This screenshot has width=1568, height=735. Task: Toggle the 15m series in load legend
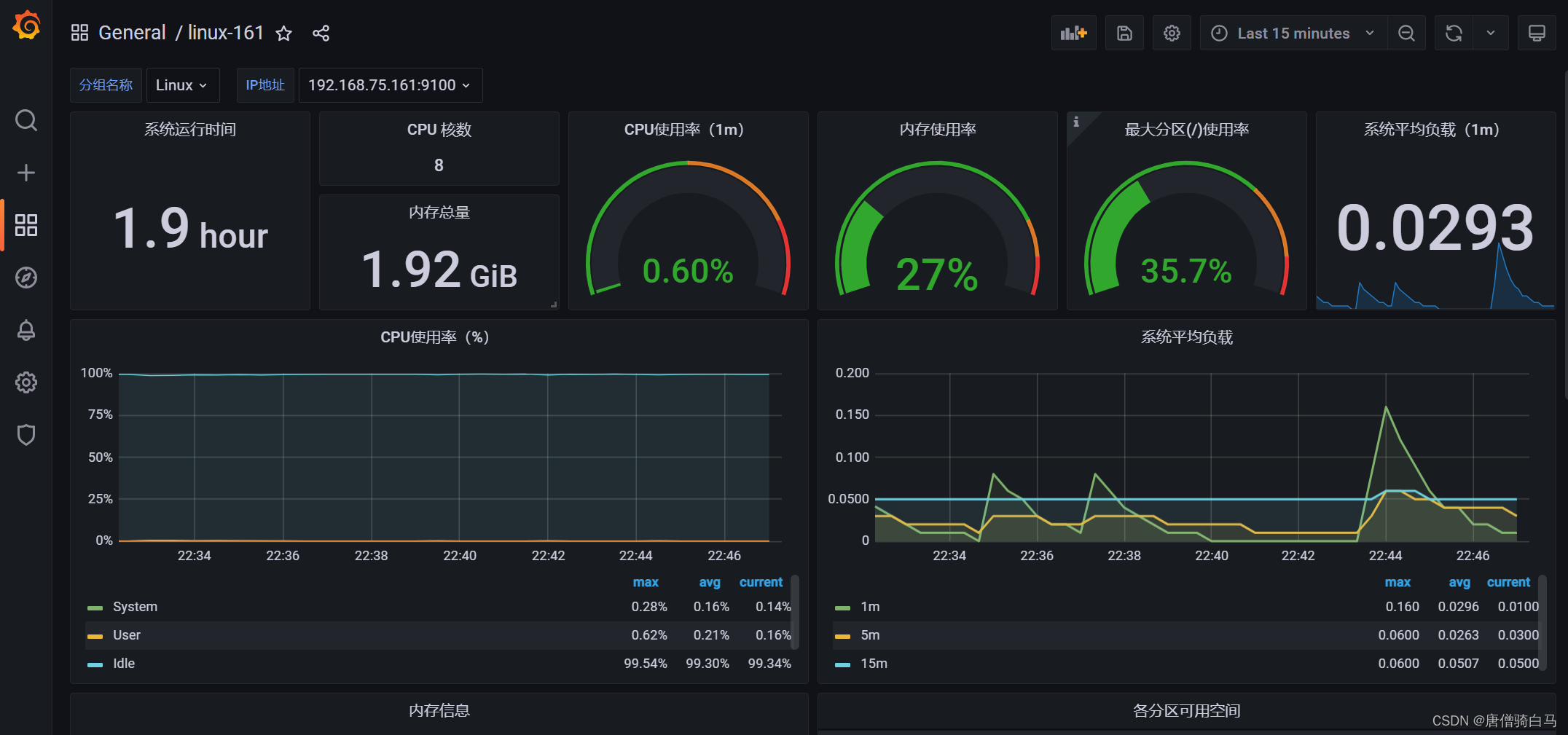[x=874, y=664]
